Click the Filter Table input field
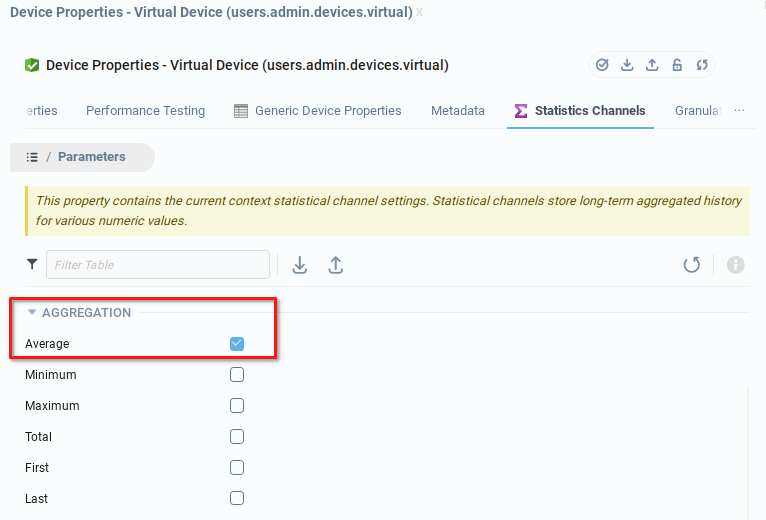The image size is (766, 520). point(158,265)
